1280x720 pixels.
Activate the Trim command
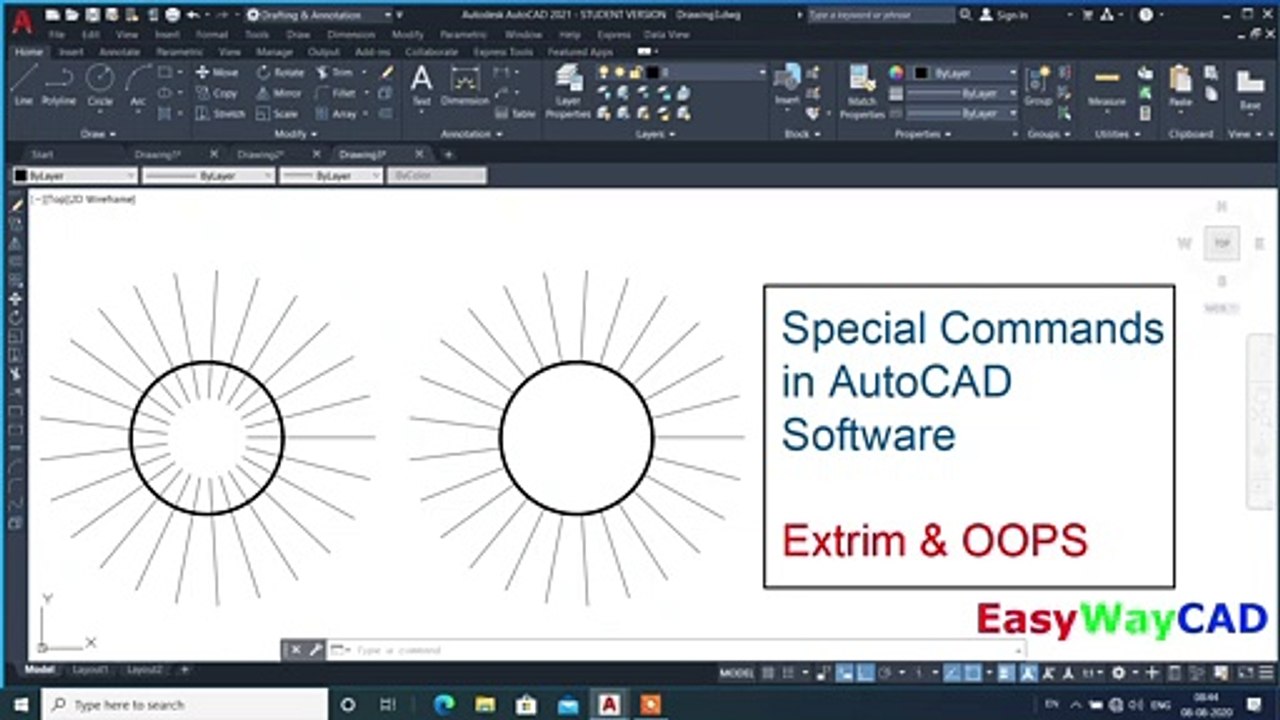(x=335, y=72)
